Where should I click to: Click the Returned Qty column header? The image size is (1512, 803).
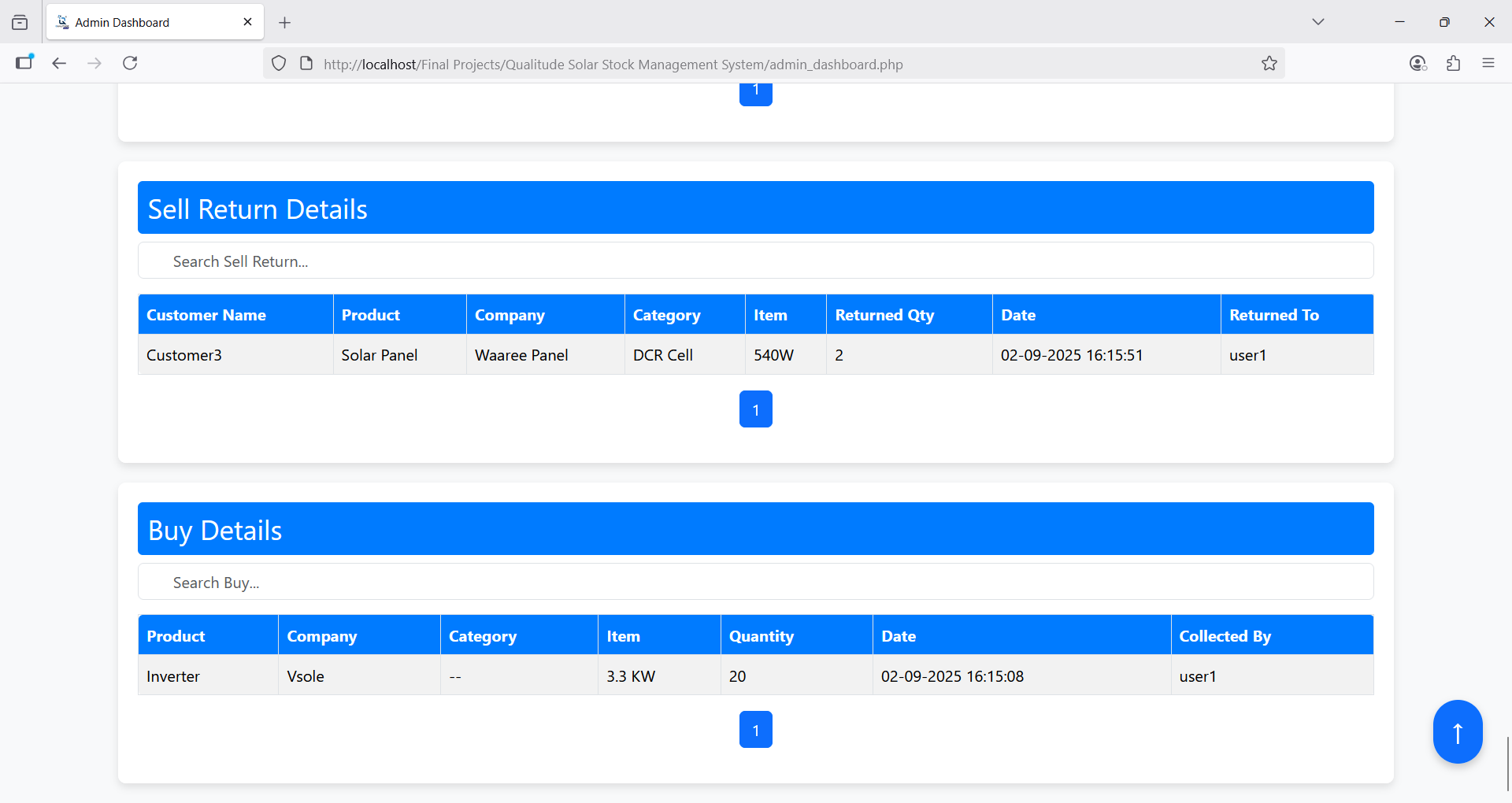click(x=884, y=315)
